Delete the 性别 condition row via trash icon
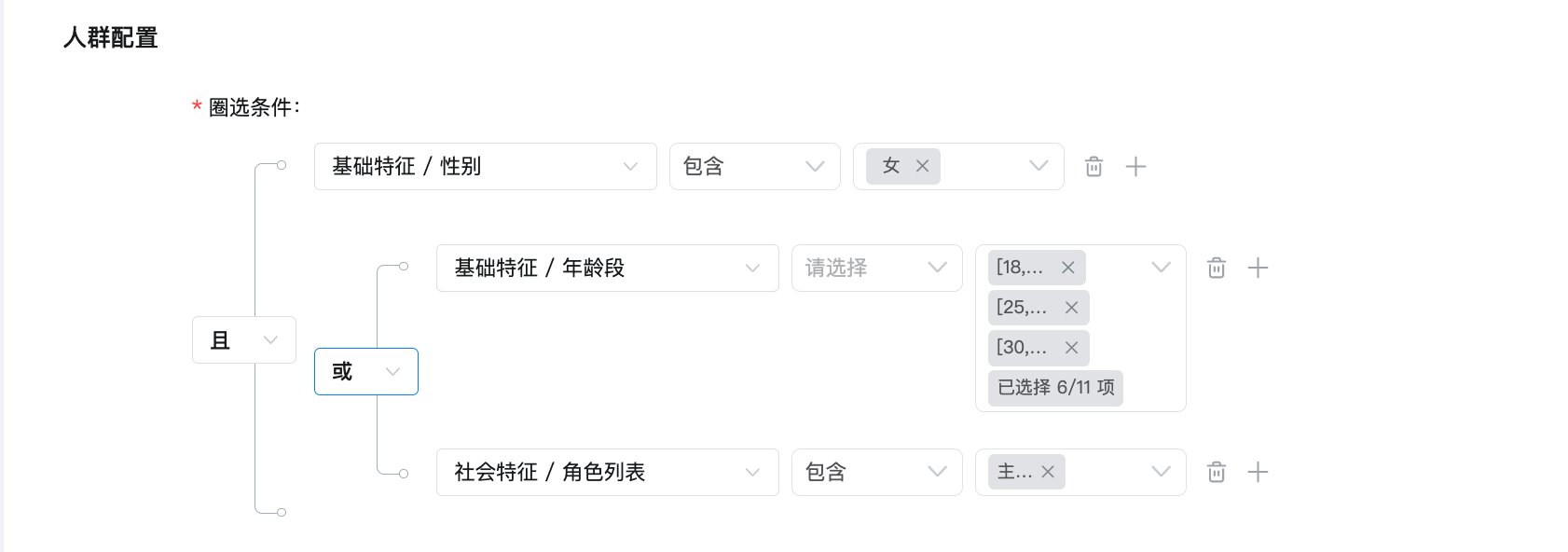Viewport: 1568px width, 552px height. coord(1093,167)
